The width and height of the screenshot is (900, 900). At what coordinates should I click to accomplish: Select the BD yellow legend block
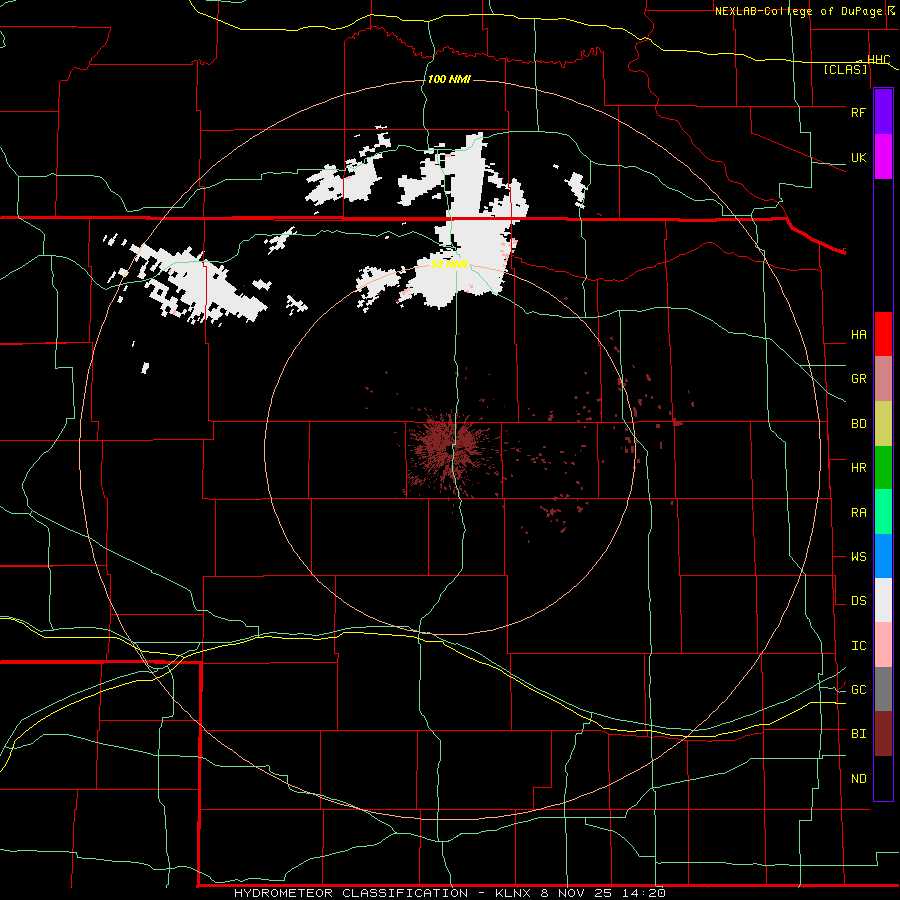pos(883,424)
